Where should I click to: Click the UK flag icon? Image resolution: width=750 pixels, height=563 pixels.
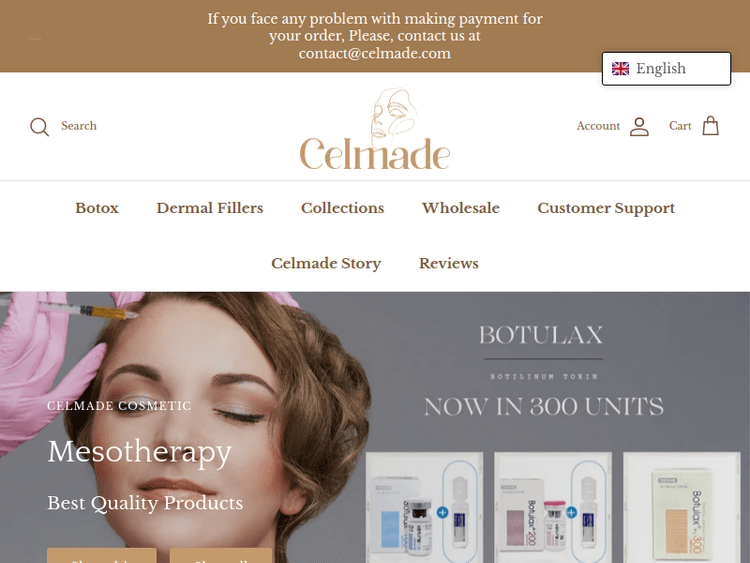[620, 69]
